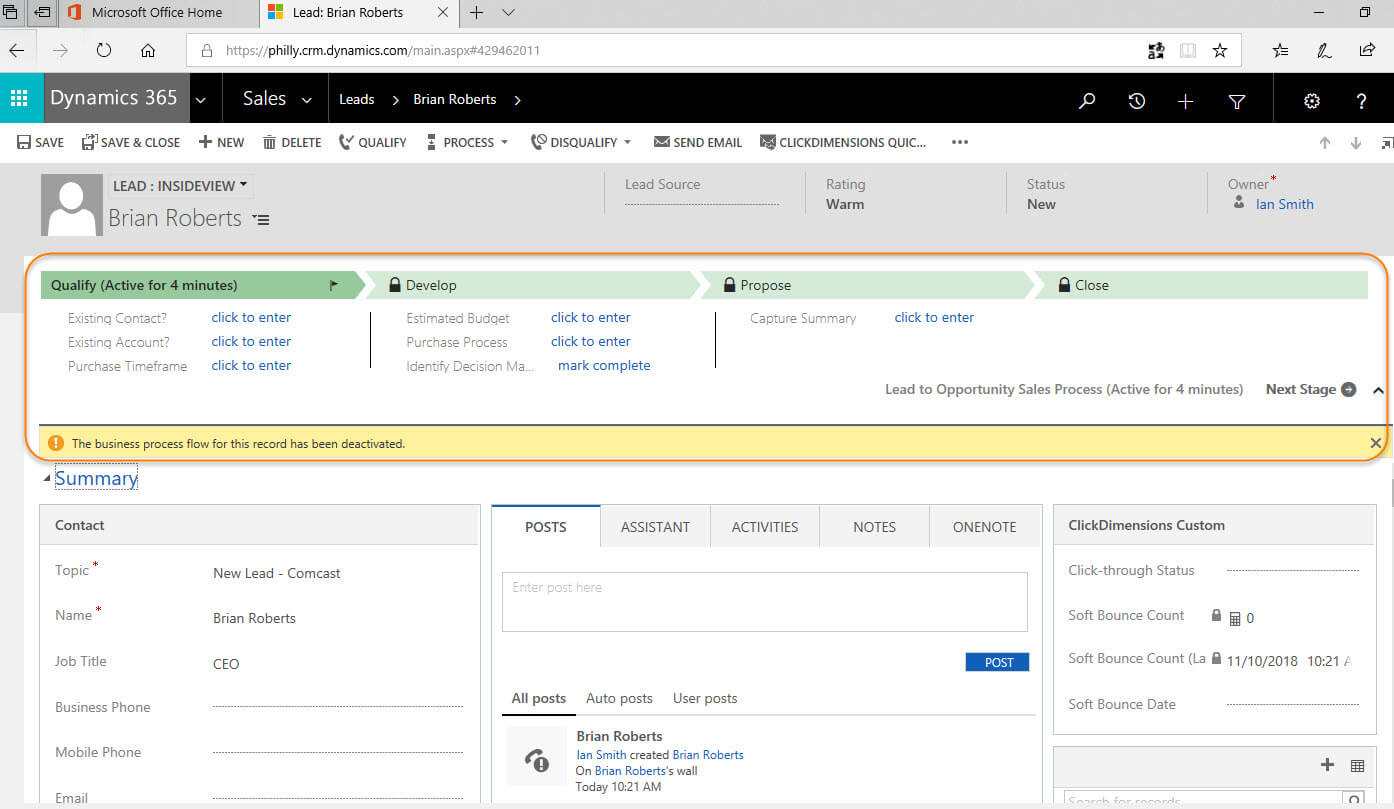Add a record with the plus icon in the subgrid

[1327, 765]
